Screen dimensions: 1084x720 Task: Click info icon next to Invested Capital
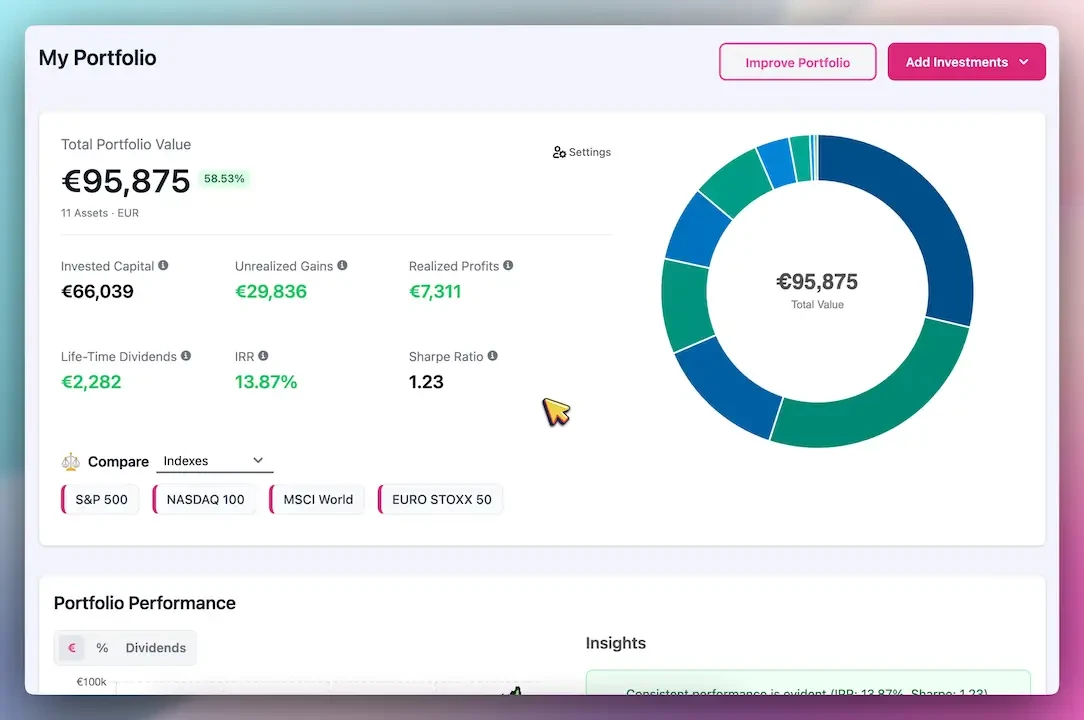(163, 266)
